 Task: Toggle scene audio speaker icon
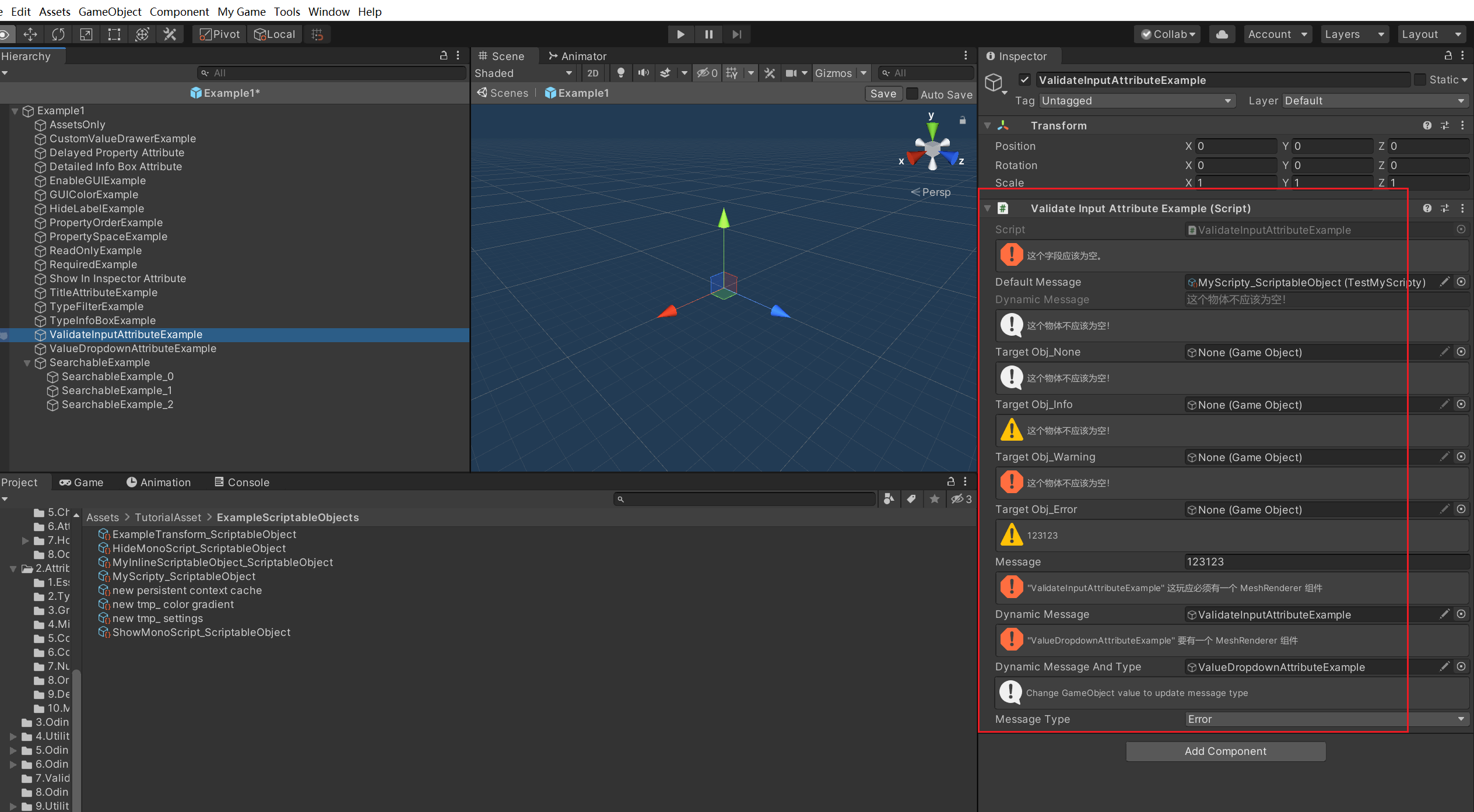tap(643, 73)
